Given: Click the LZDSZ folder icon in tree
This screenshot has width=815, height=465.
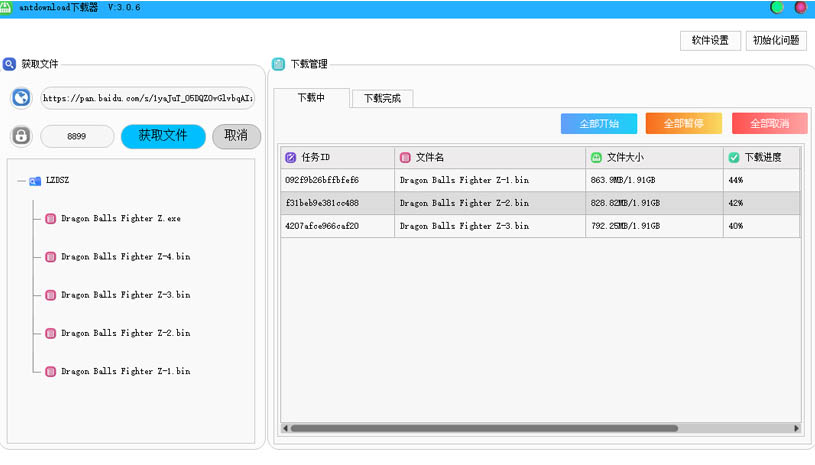Looking at the screenshot, I should pyautogui.click(x=35, y=181).
